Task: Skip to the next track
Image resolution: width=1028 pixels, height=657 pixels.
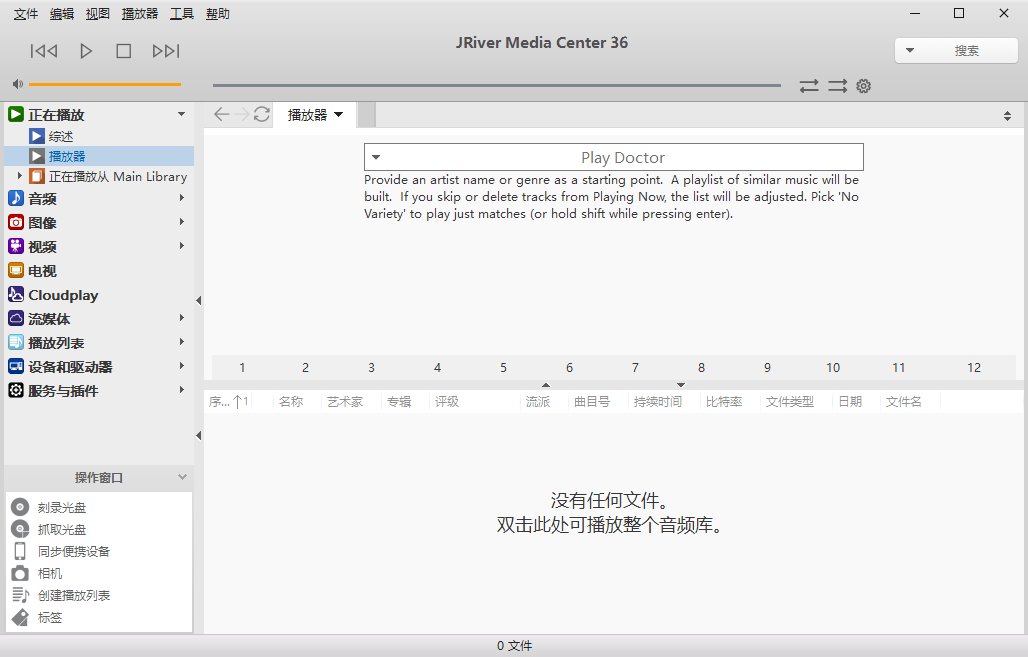Action: [x=166, y=51]
